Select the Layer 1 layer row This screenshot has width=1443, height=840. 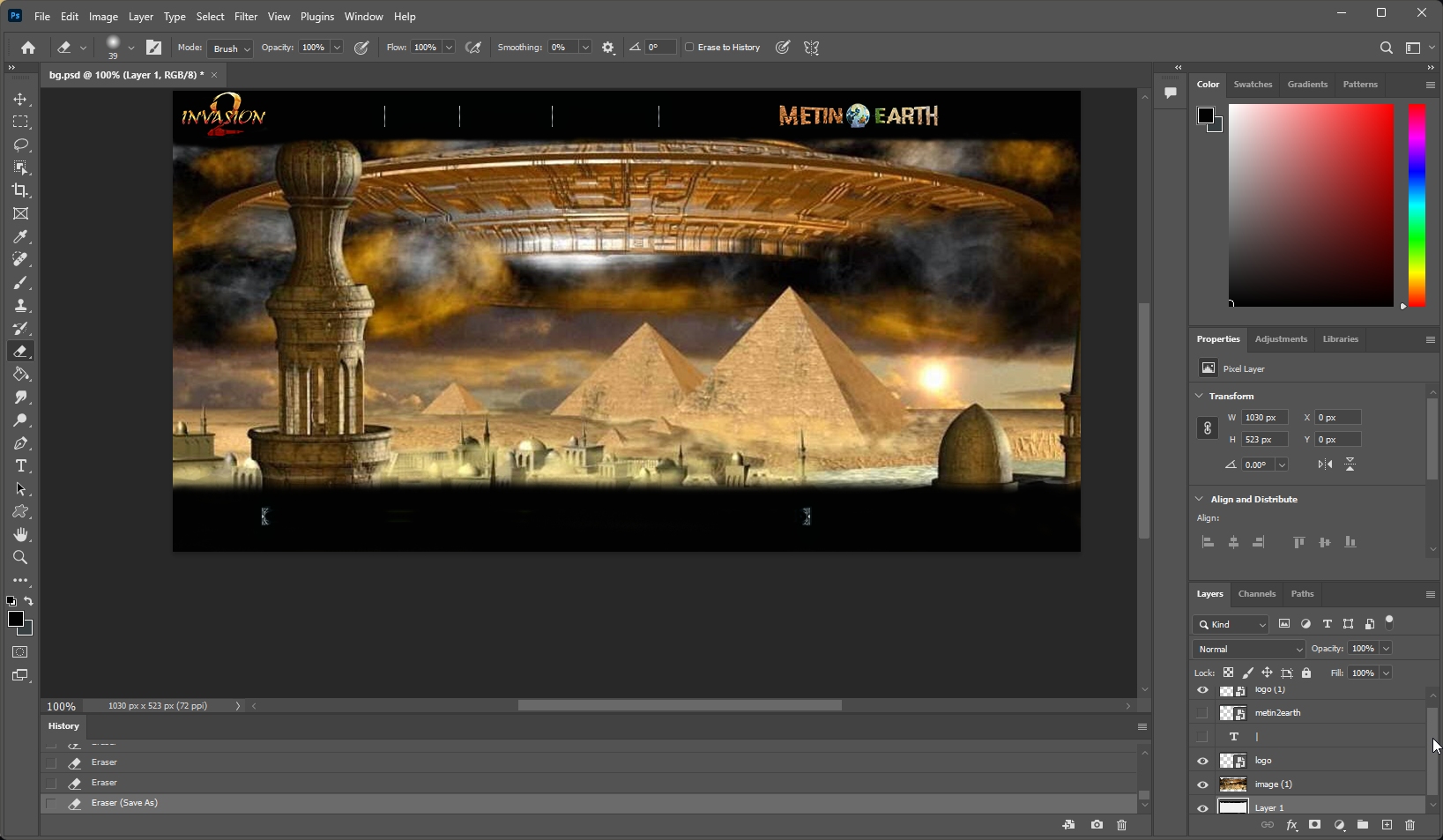coord(1306,807)
